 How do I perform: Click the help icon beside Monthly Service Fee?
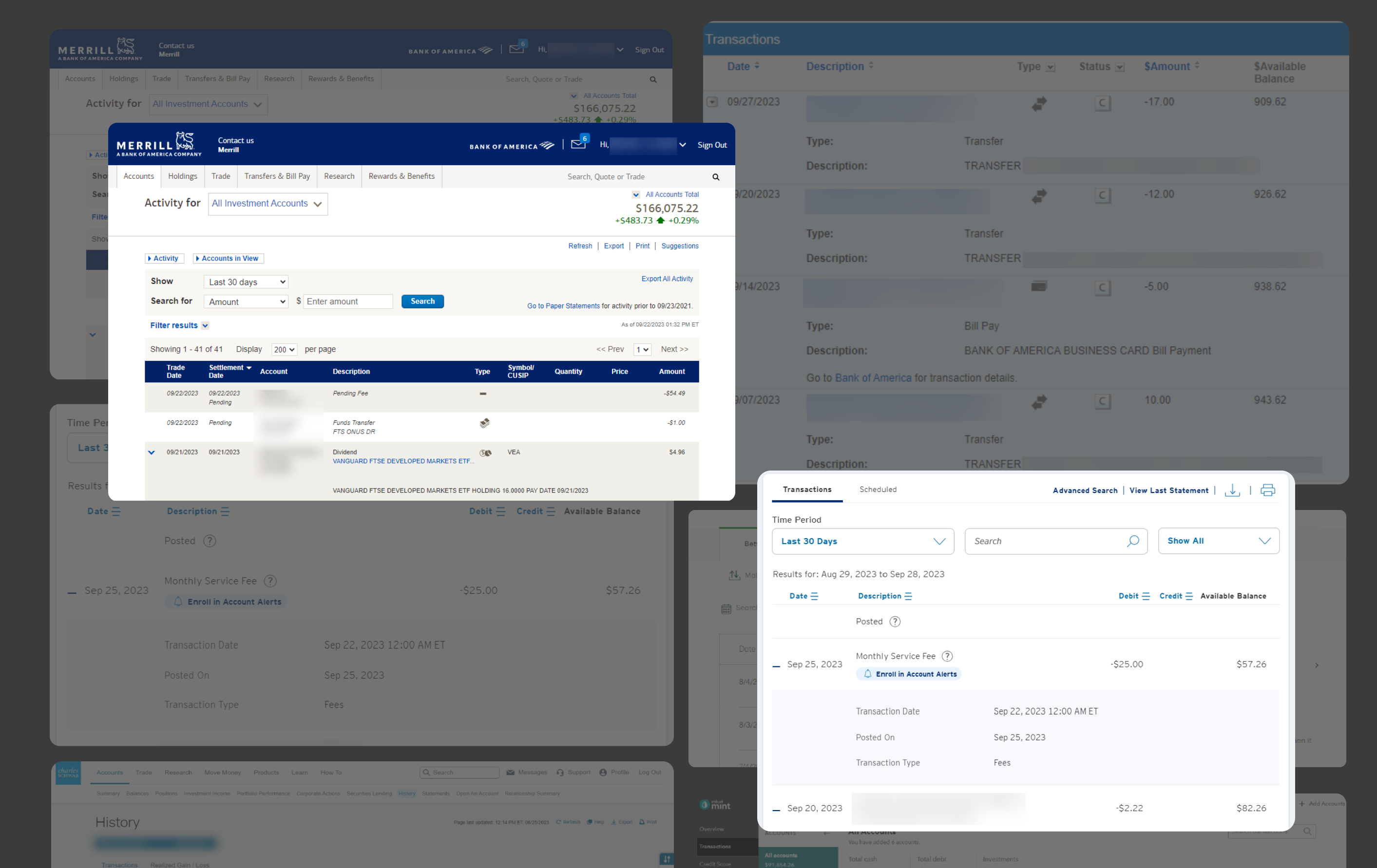click(947, 656)
